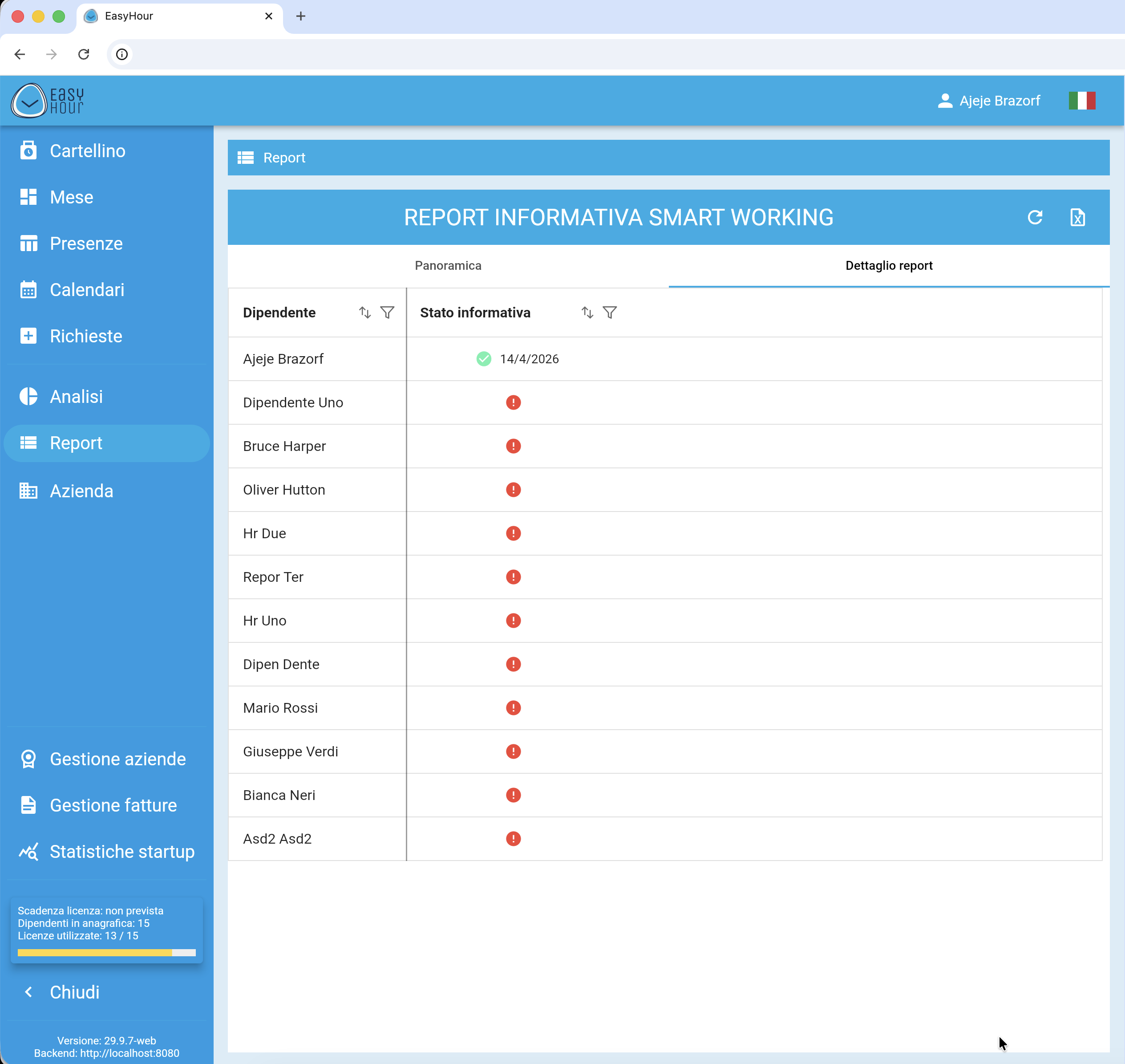Select the Dettaglio report tab
The width and height of the screenshot is (1125, 1064).
pos(889,265)
